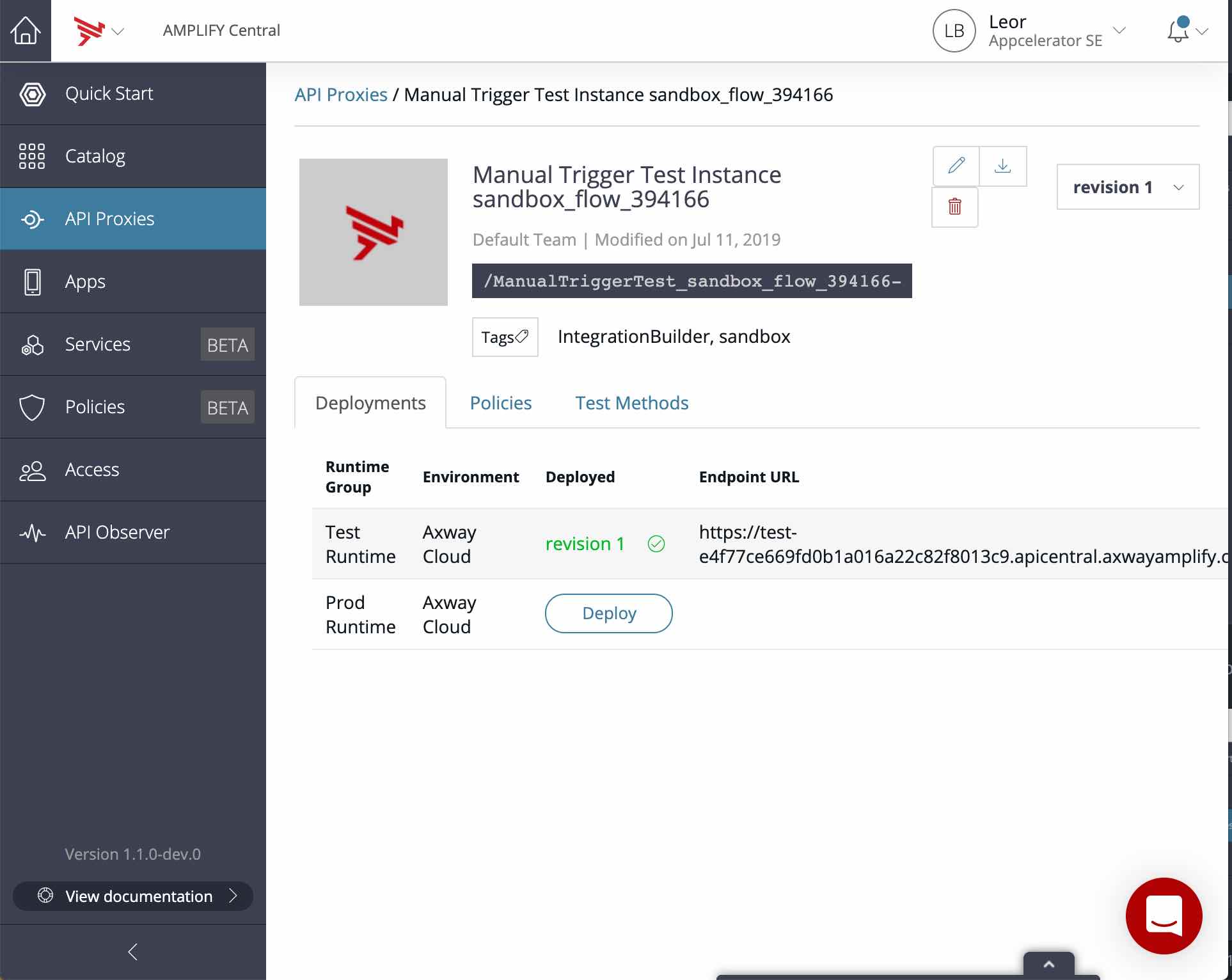Click the Version 1.1.0-dev.0 label
This screenshot has height=980, width=1232.
133,854
